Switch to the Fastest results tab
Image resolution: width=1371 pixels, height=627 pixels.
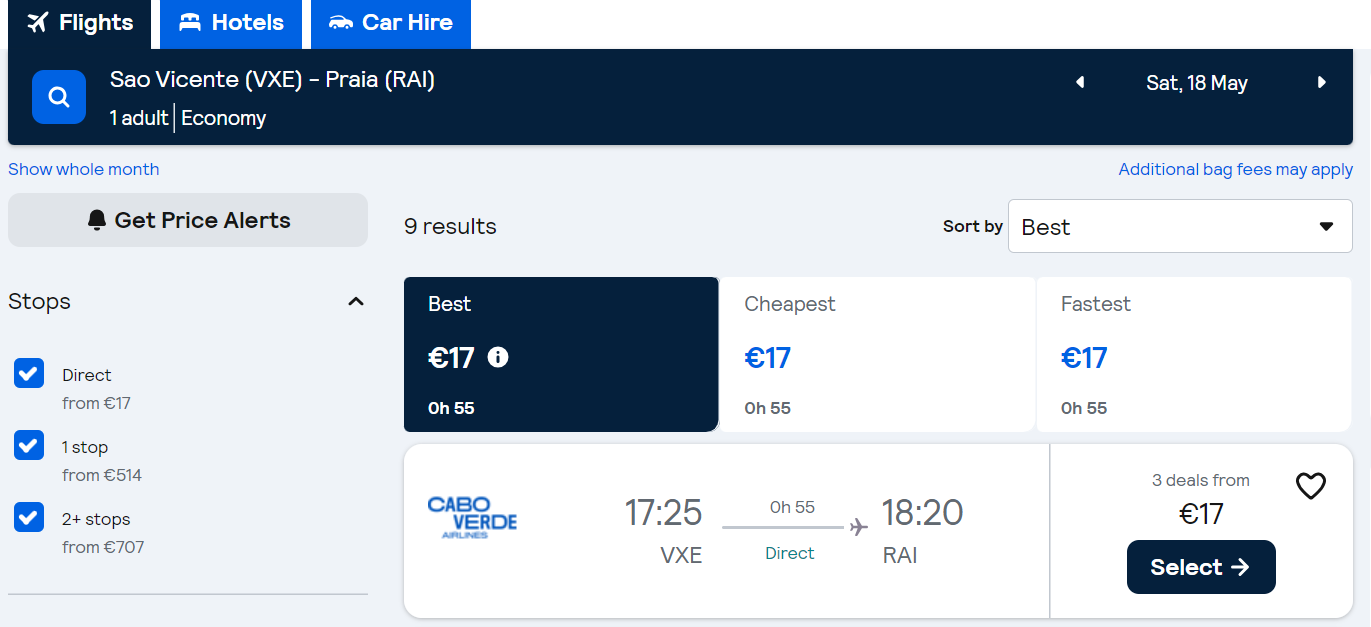[x=1194, y=354]
